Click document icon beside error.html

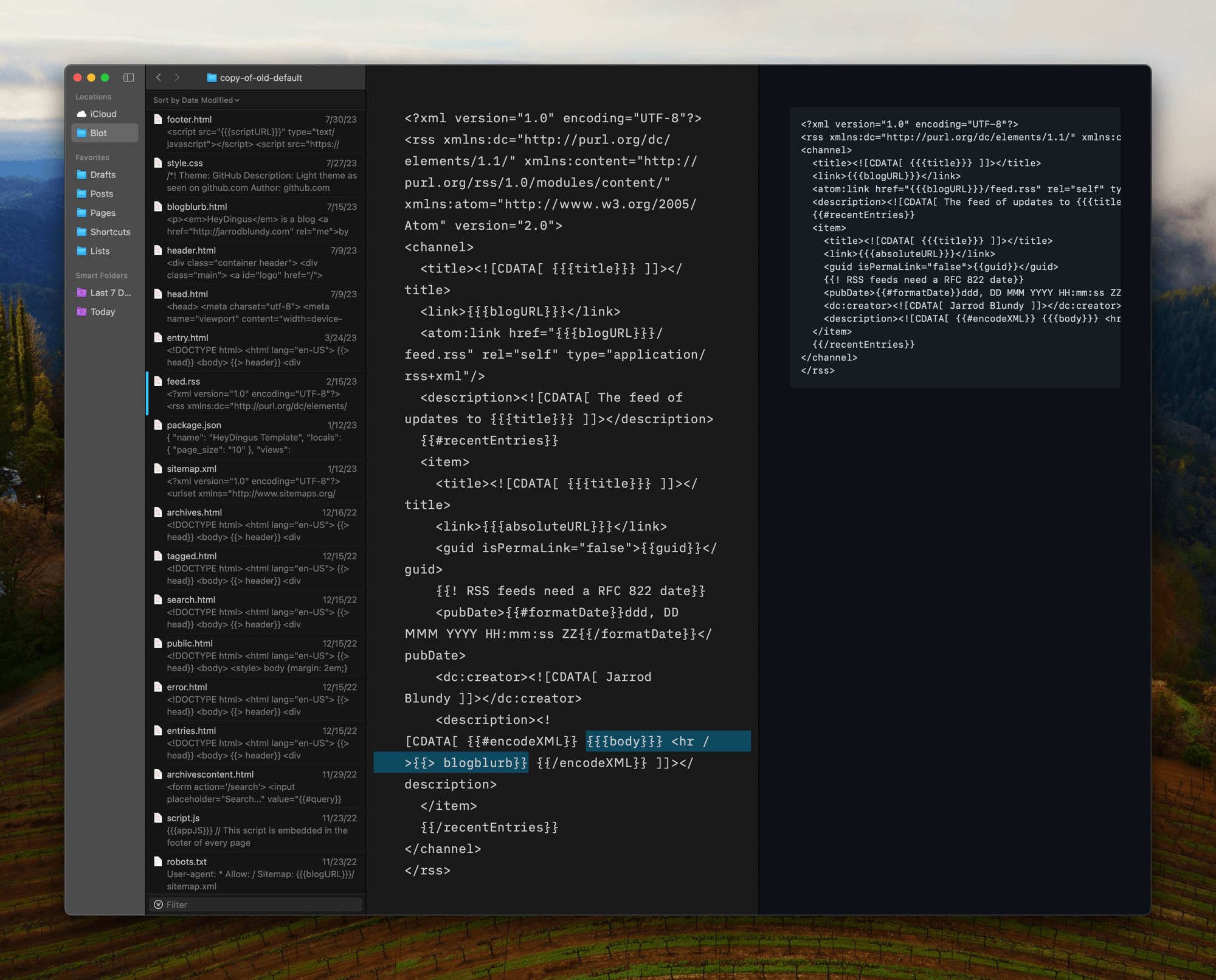[158, 687]
